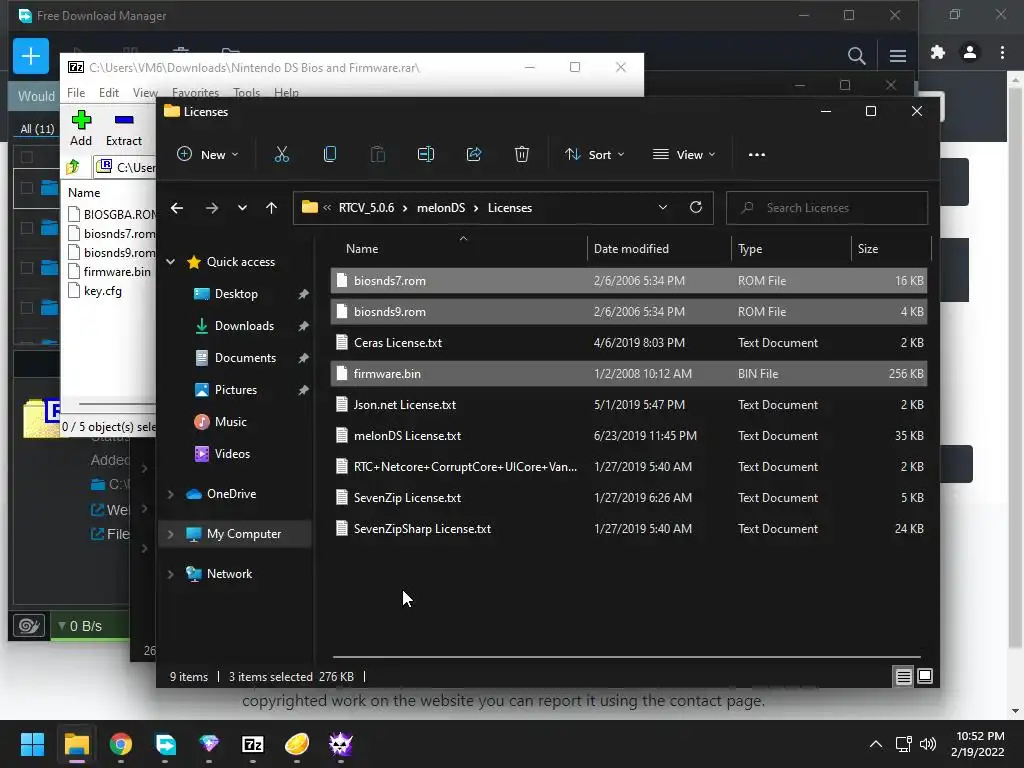This screenshot has height=768, width=1024.
Task: Click the Cut scissors icon in Explorer toolbar
Action: tap(281, 155)
